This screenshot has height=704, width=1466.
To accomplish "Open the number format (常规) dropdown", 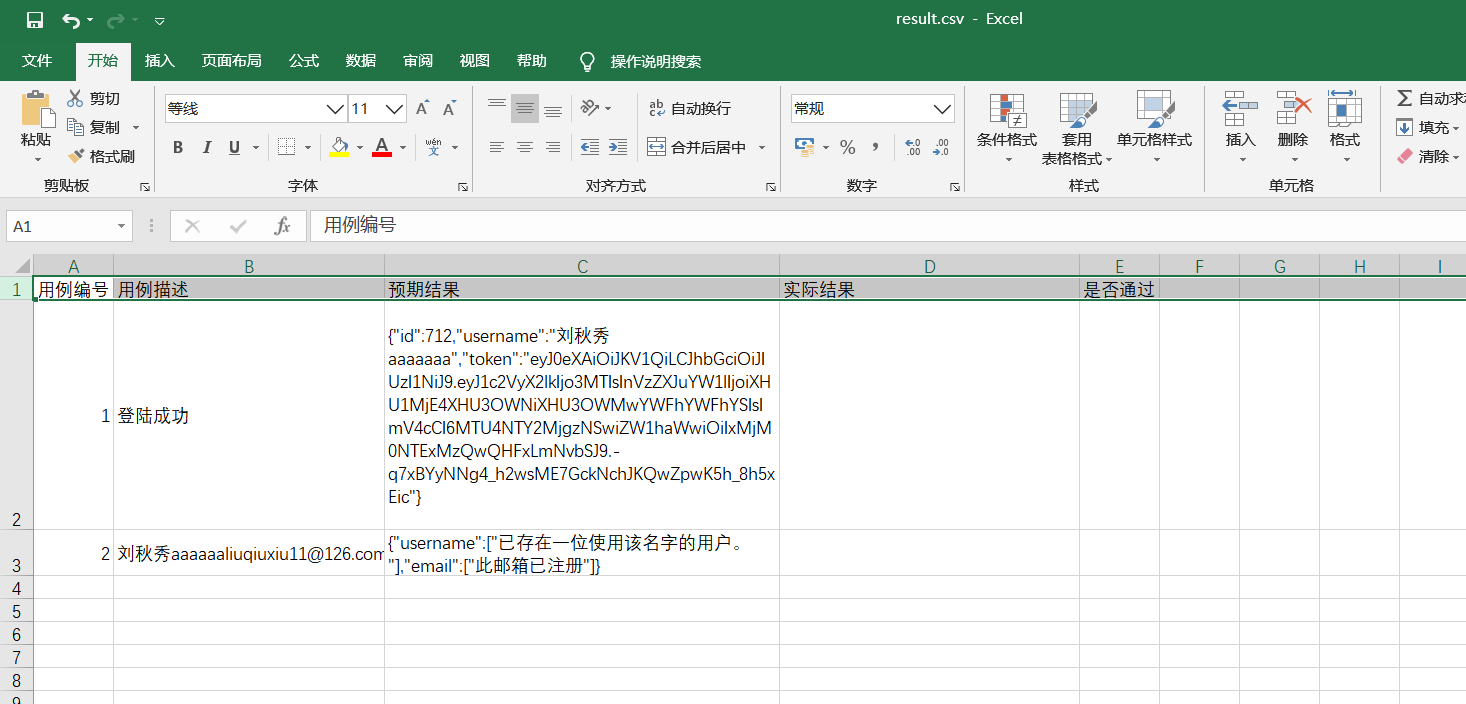I will (941, 108).
